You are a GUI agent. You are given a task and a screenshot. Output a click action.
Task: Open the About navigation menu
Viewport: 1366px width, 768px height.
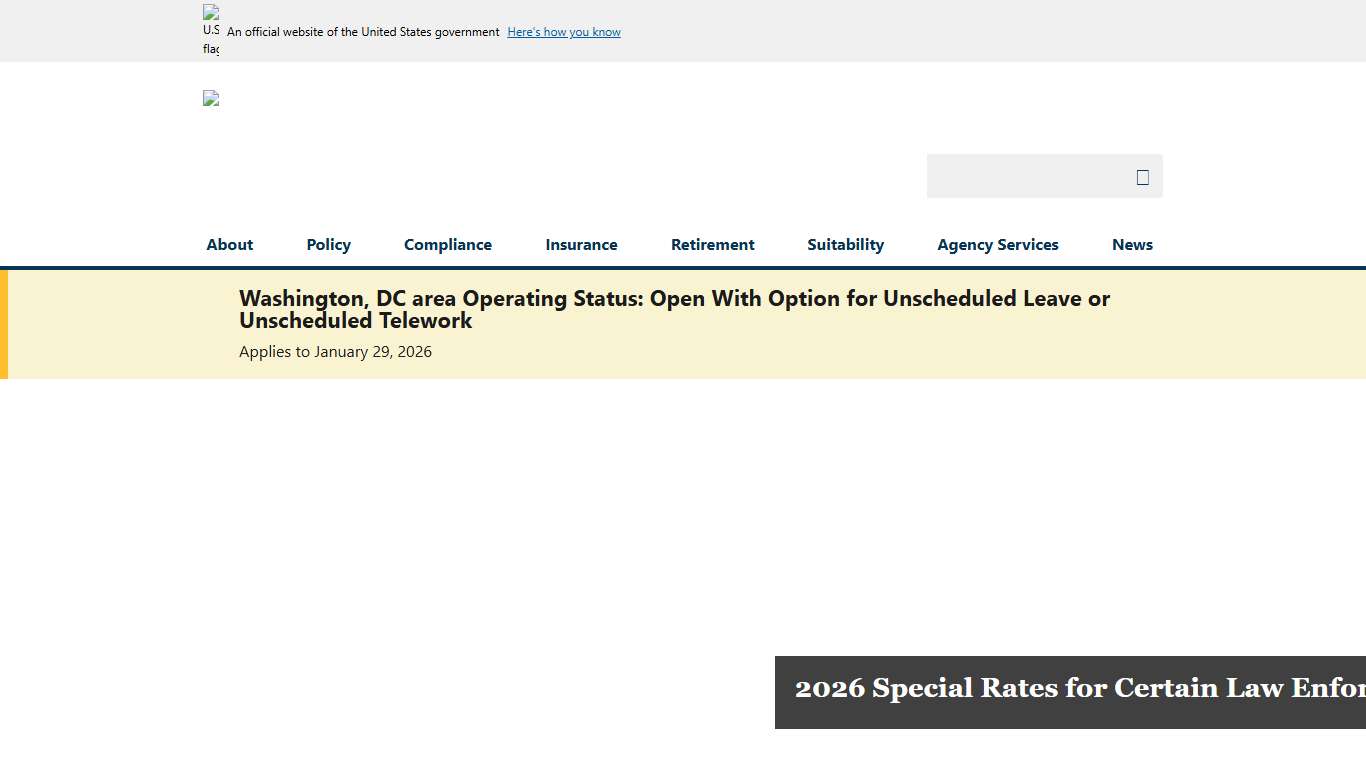[x=229, y=244]
